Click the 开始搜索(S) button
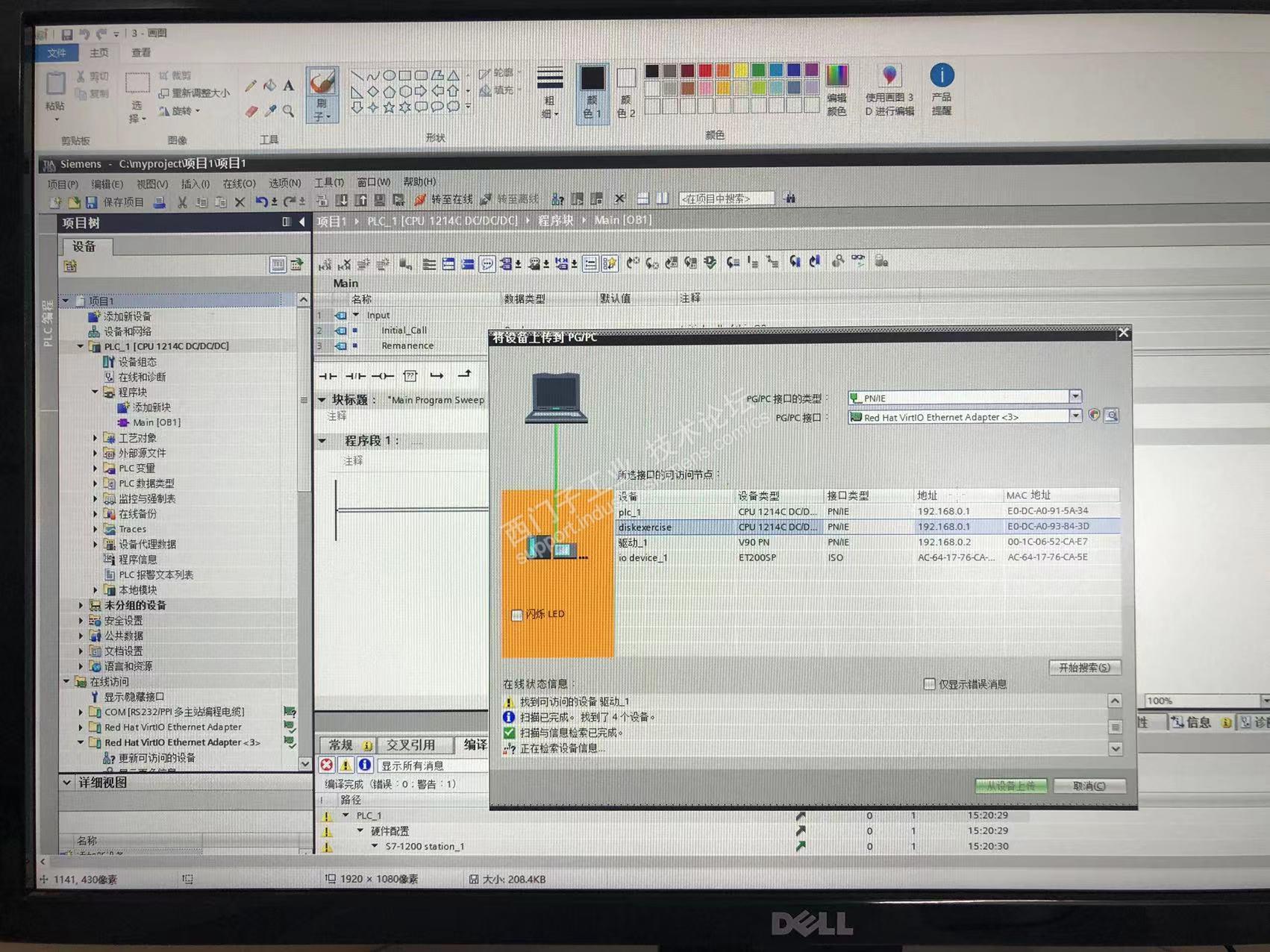This screenshot has height=952, width=1270. pyautogui.click(x=1084, y=668)
